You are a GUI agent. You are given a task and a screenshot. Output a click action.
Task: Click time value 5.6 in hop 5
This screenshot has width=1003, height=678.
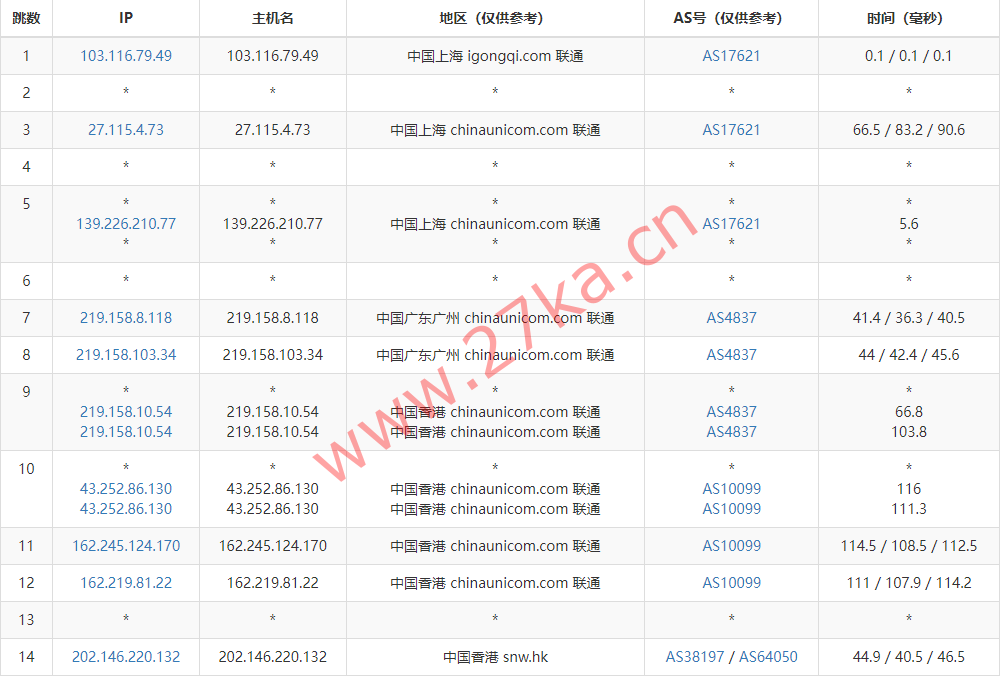coord(908,224)
